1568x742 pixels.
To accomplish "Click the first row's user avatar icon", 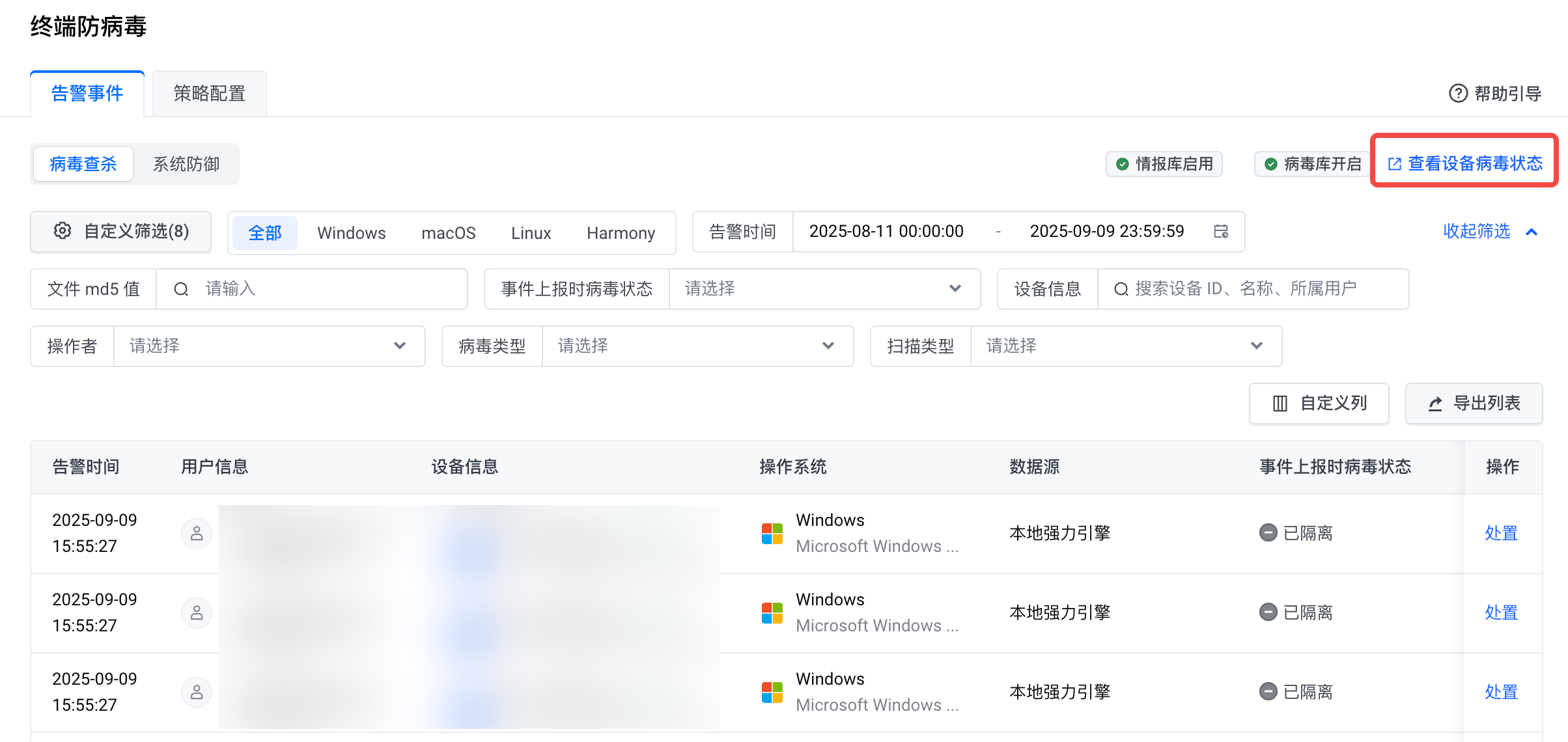I will pyautogui.click(x=196, y=534).
